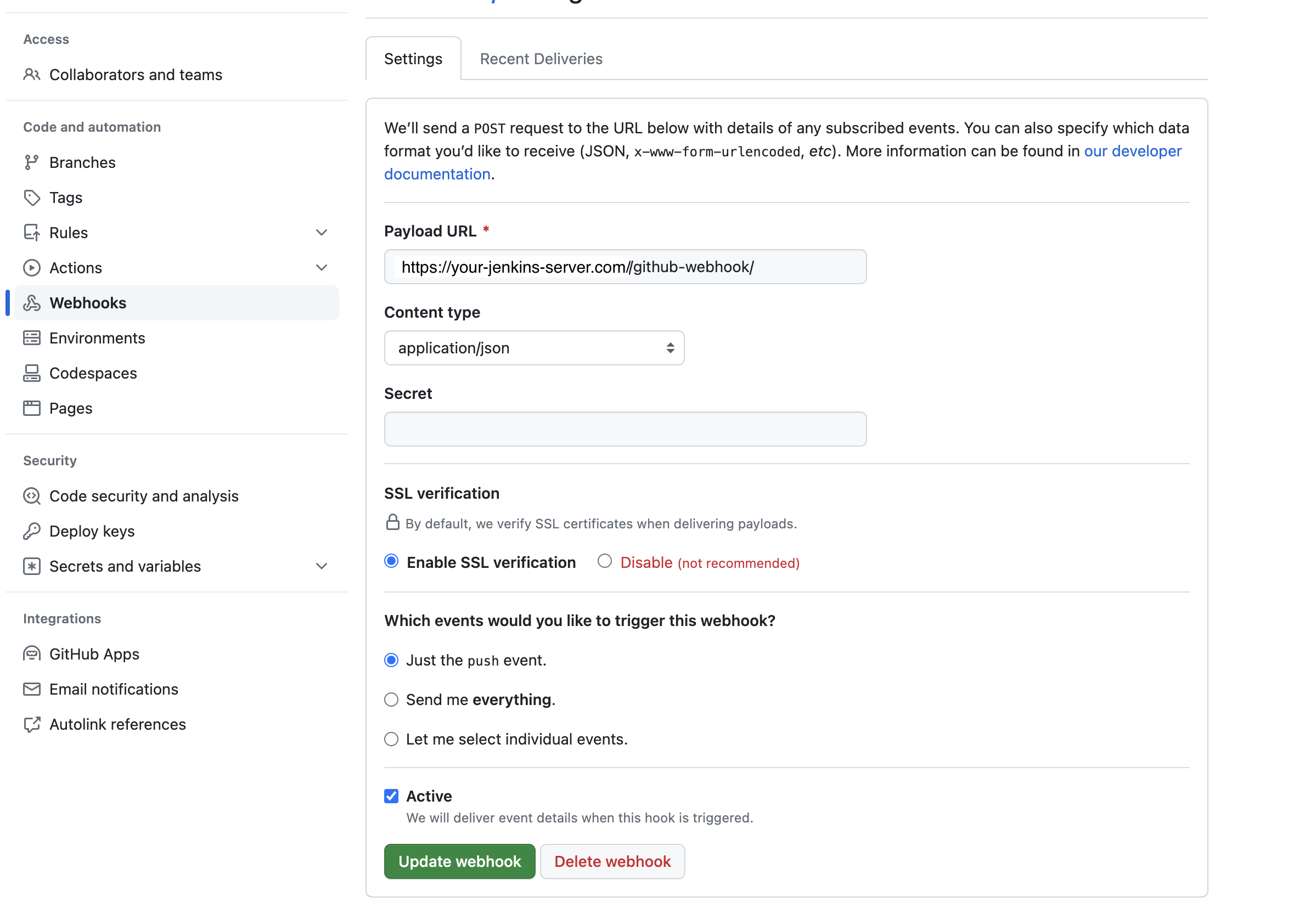Uncheck the Active checkbox

391,796
